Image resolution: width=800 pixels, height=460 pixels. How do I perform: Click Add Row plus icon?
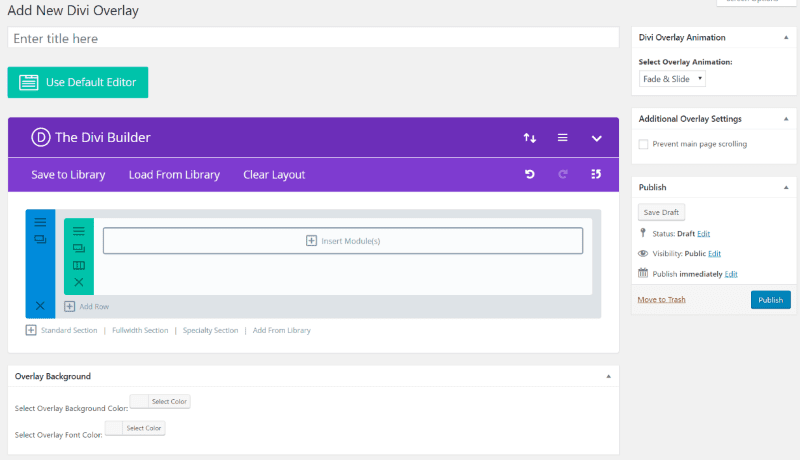(69, 306)
